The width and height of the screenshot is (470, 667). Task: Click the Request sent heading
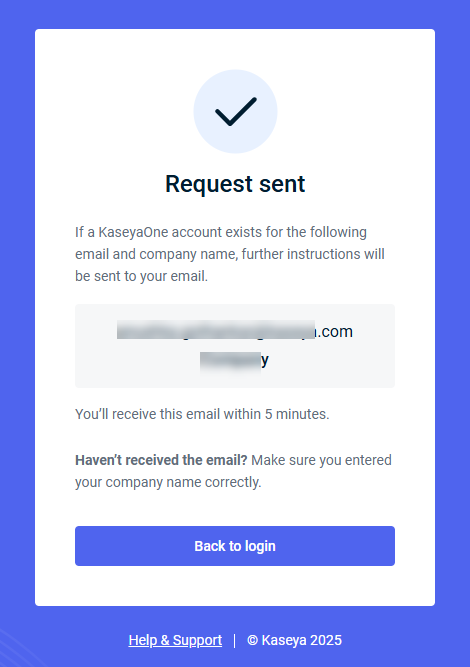coord(235,184)
